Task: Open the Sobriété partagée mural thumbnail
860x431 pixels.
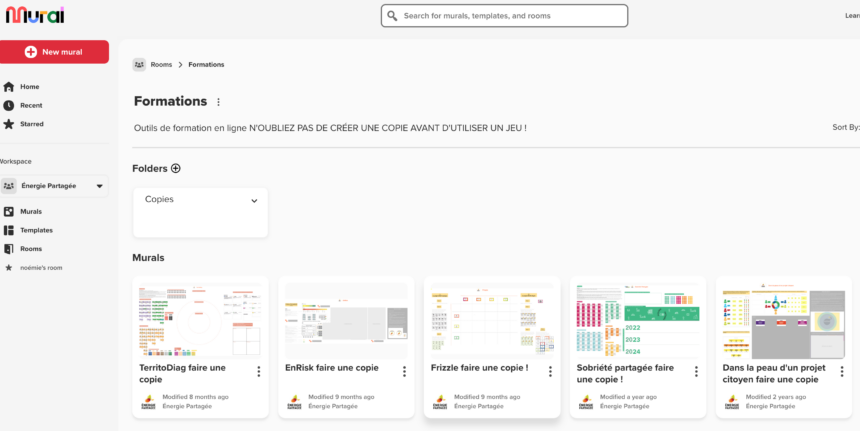Action: (x=638, y=320)
